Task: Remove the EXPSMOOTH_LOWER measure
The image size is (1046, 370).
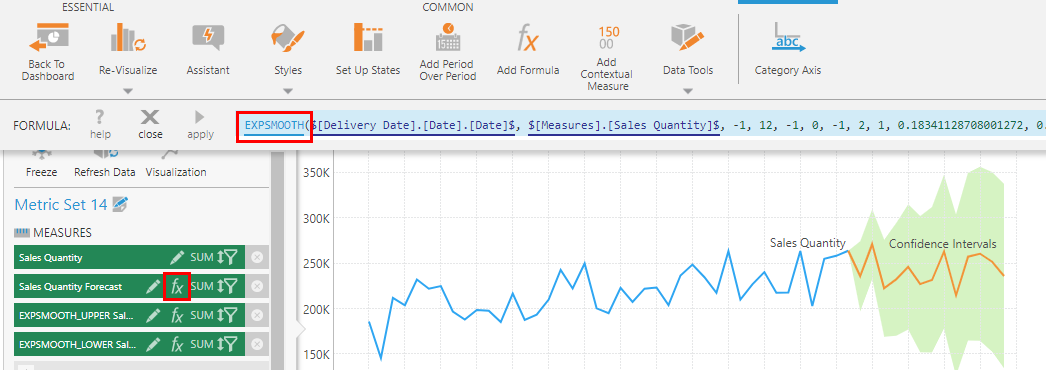Action: pyautogui.click(x=257, y=345)
